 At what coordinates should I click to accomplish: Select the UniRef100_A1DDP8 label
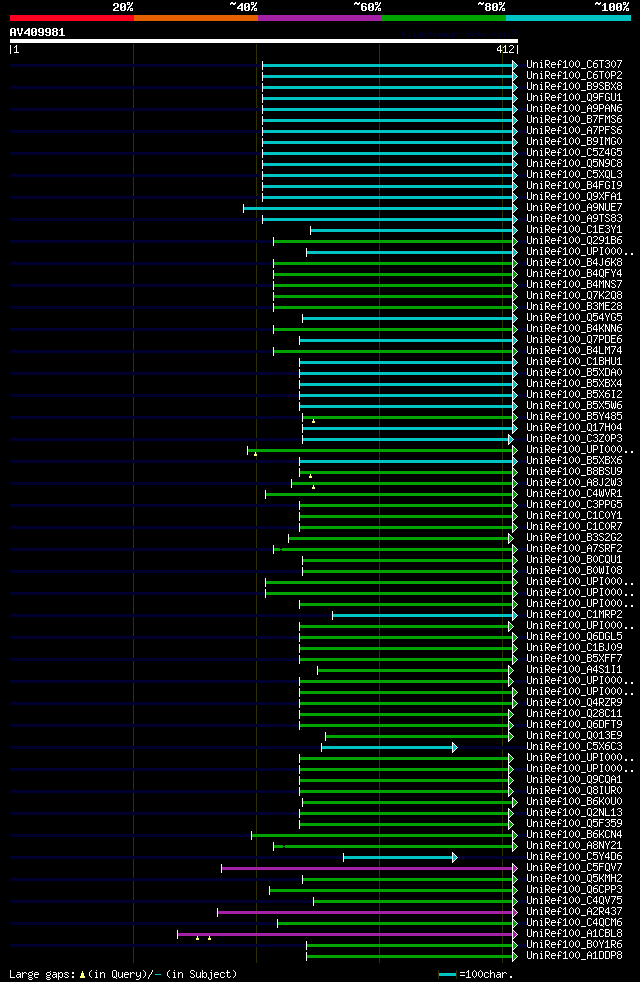coord(574,957)
